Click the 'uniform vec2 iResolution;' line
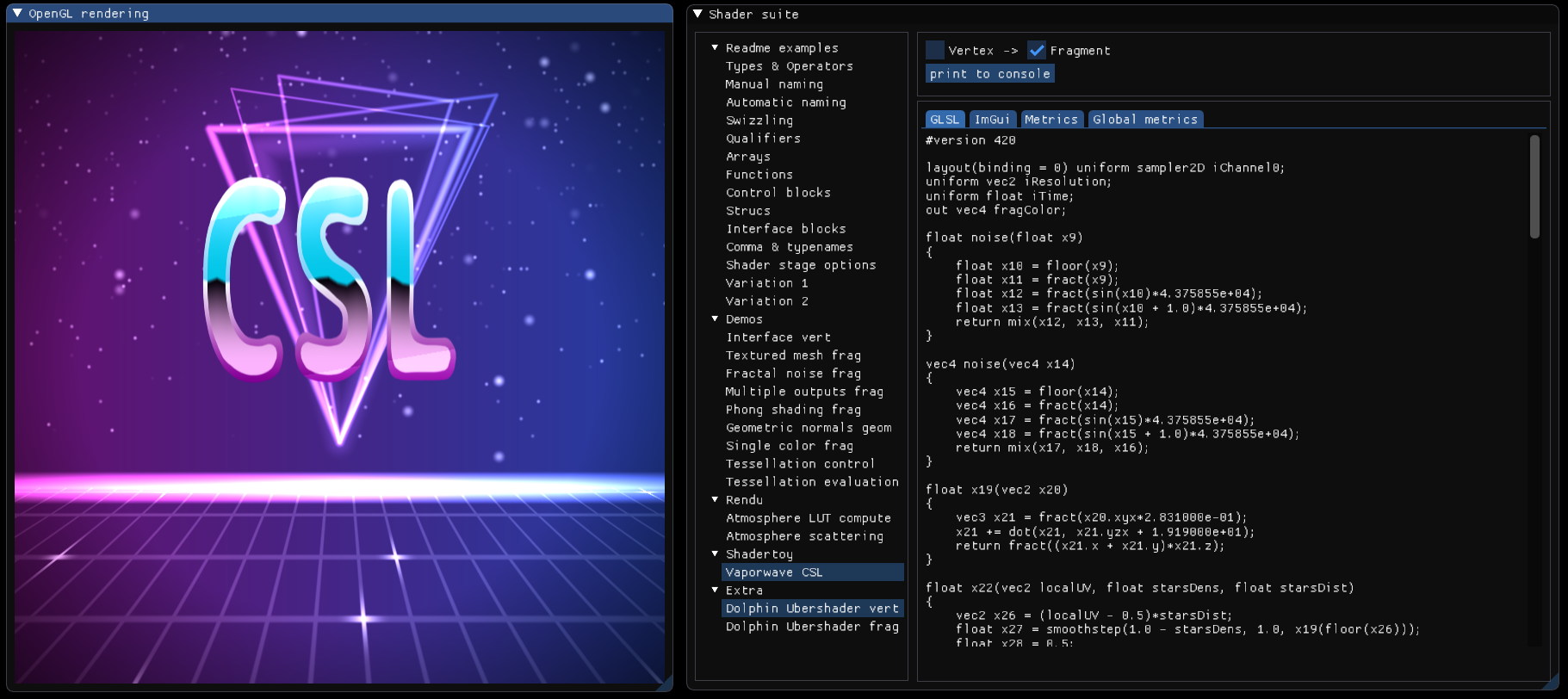The height and width of the screenshot is (699, 1568). [x=1019, y=182]
